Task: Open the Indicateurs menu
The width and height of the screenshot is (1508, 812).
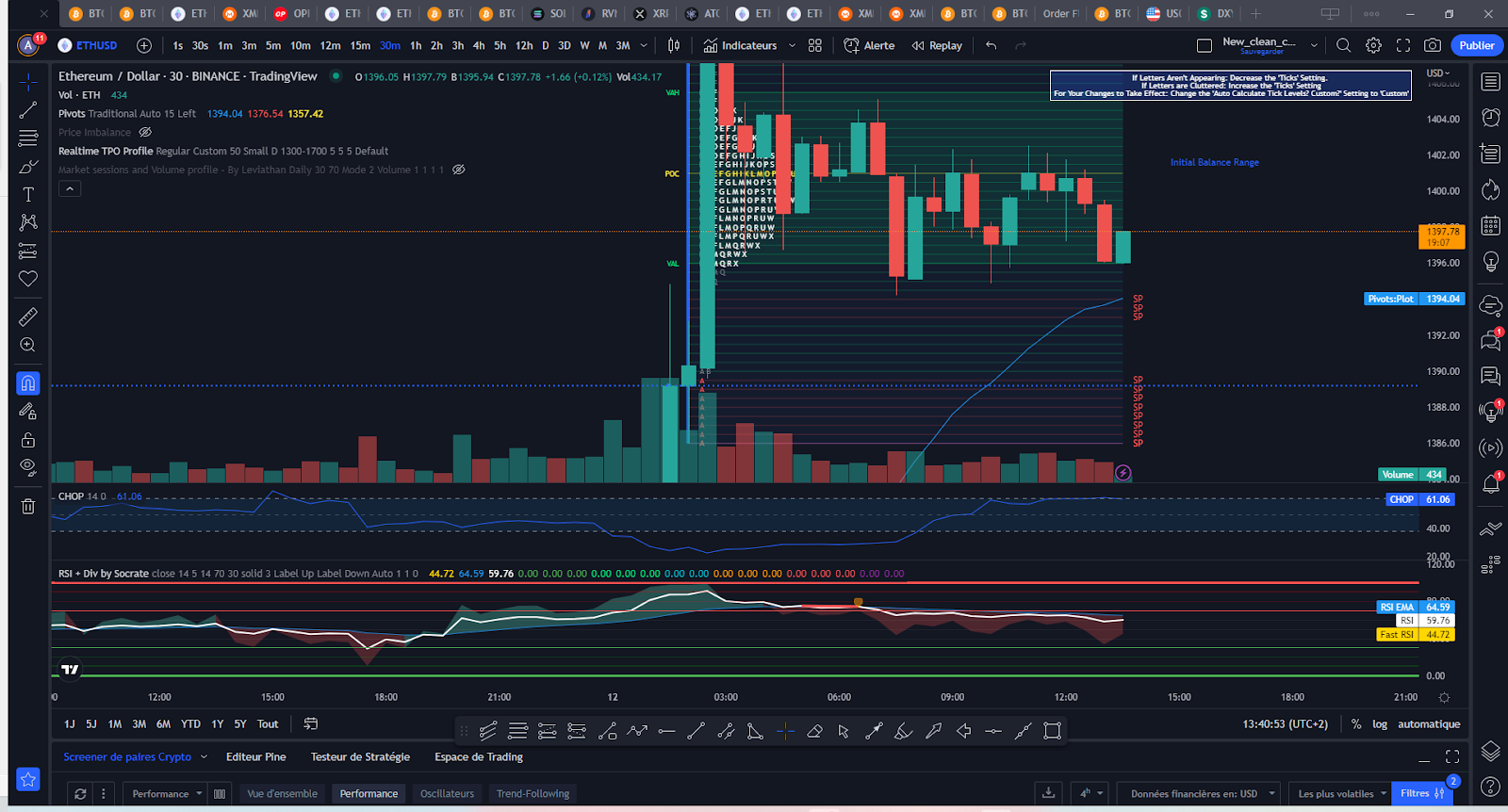Action: point(741,45)
